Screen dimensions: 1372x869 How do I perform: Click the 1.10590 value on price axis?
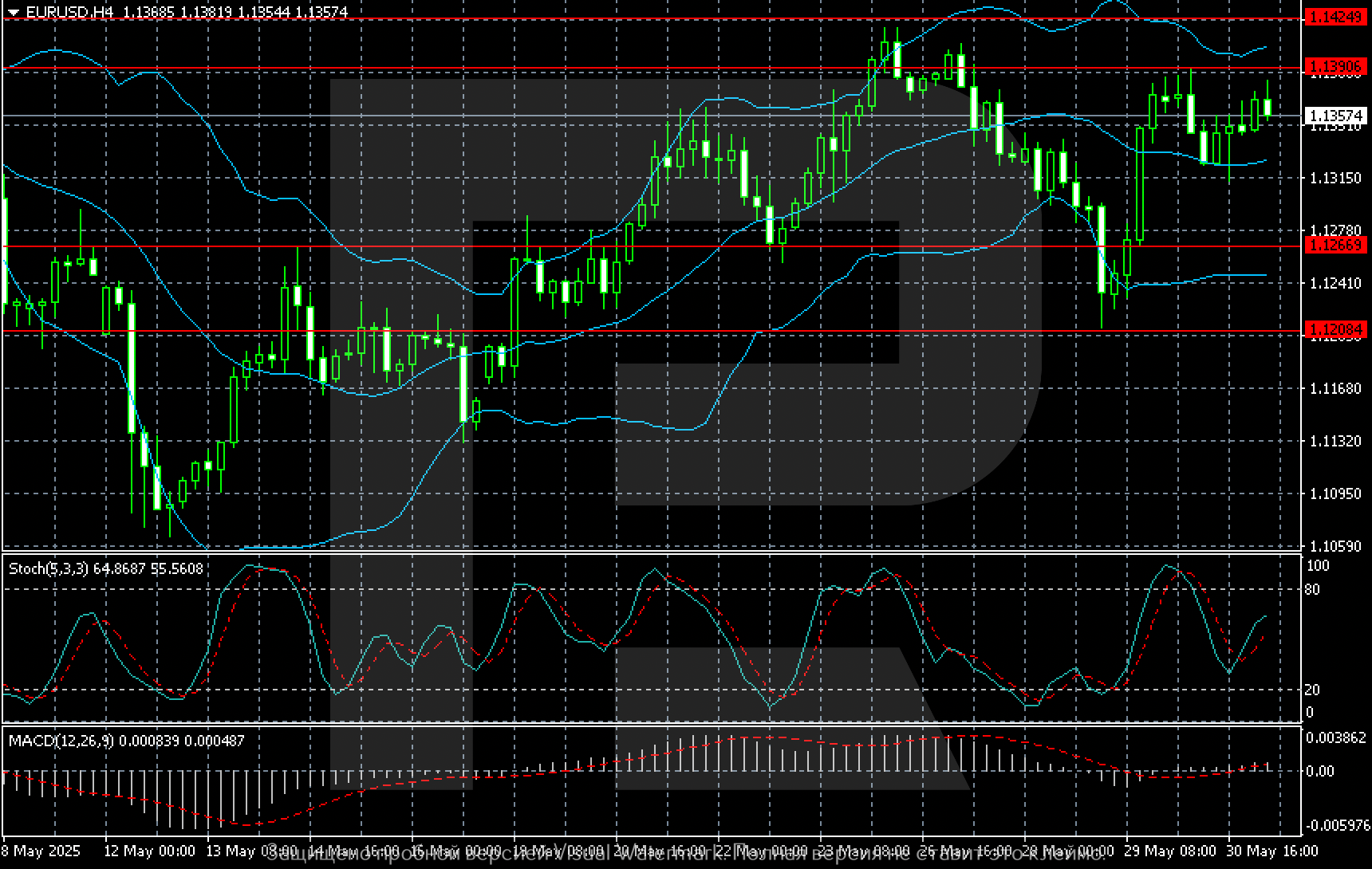click(x=1336, y=546)
